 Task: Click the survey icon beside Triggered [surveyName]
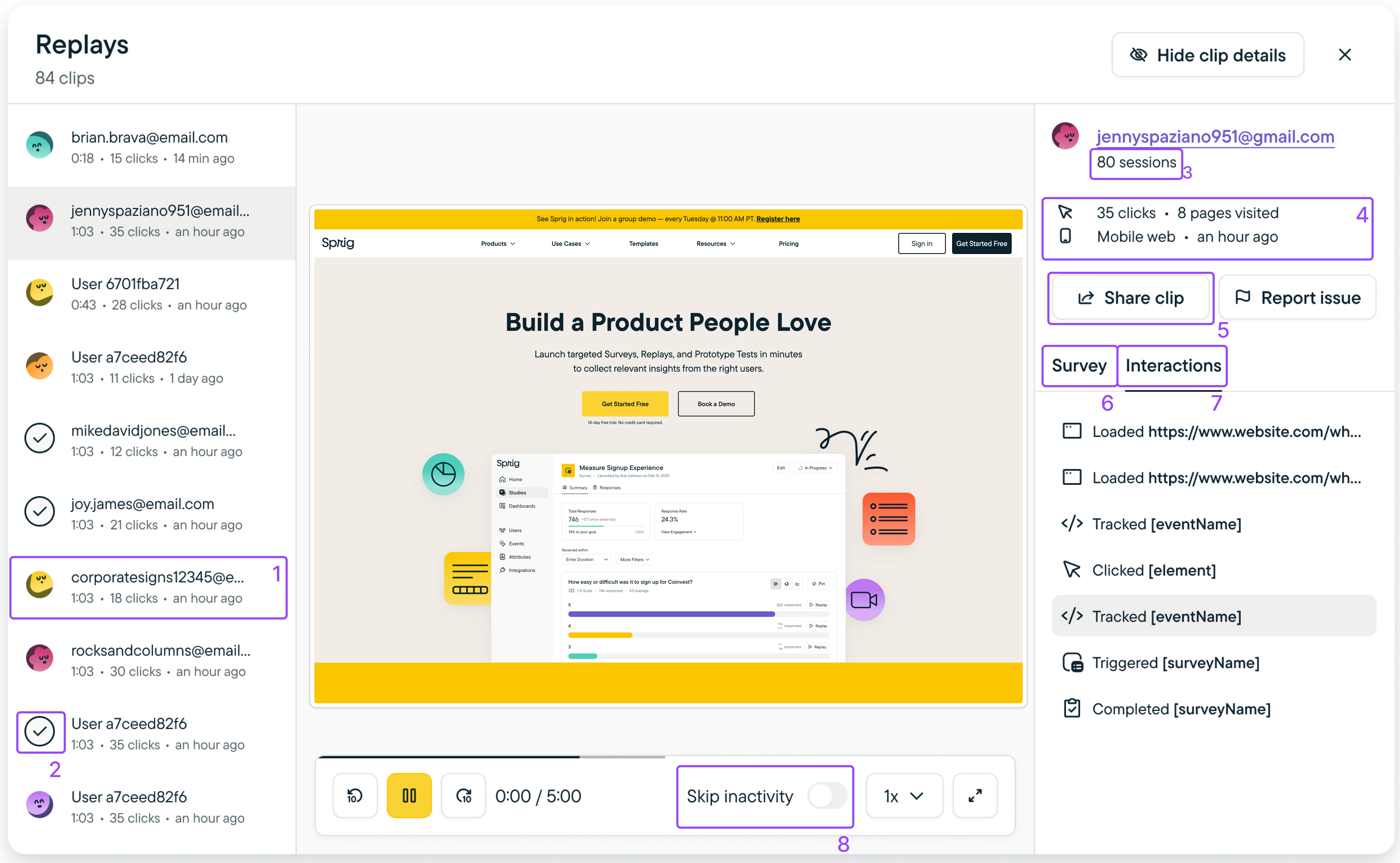click(1073, 663)
